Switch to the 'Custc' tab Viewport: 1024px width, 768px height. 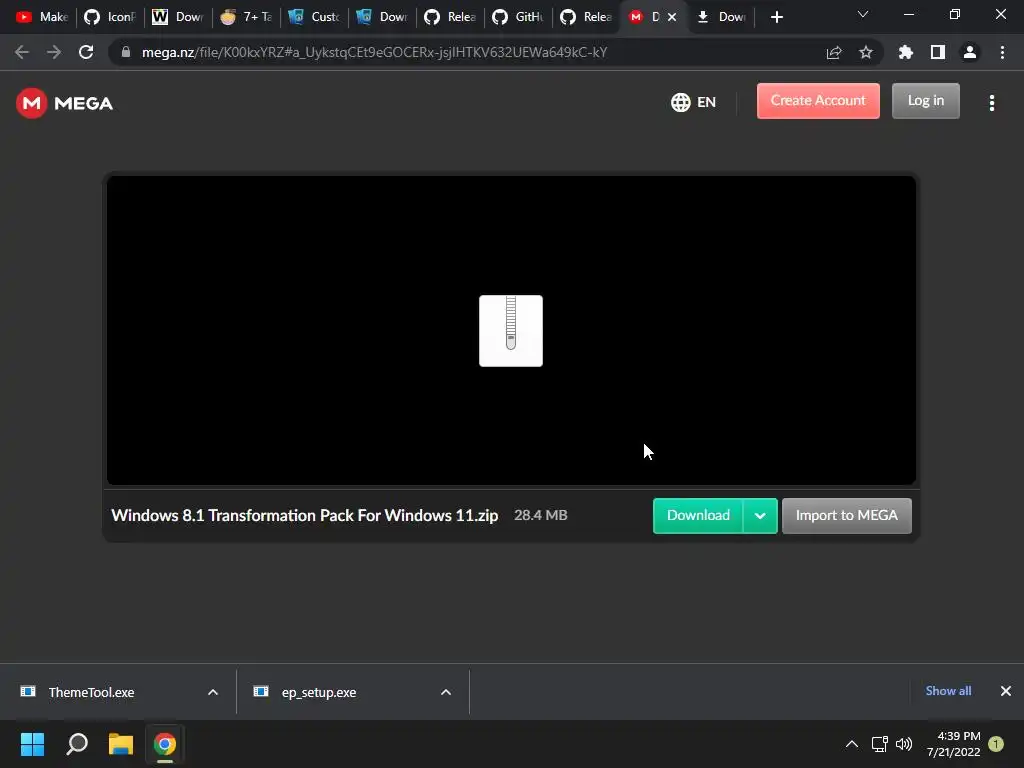click(x=314, y=17)
